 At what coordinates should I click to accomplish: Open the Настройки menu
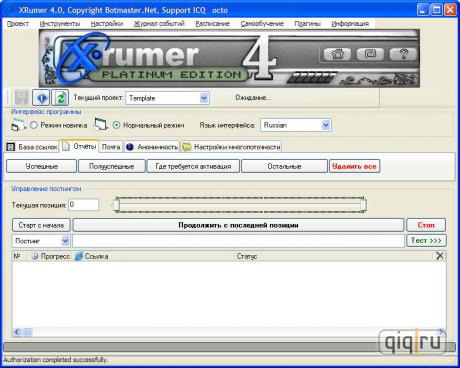click(x=107, y=24)
